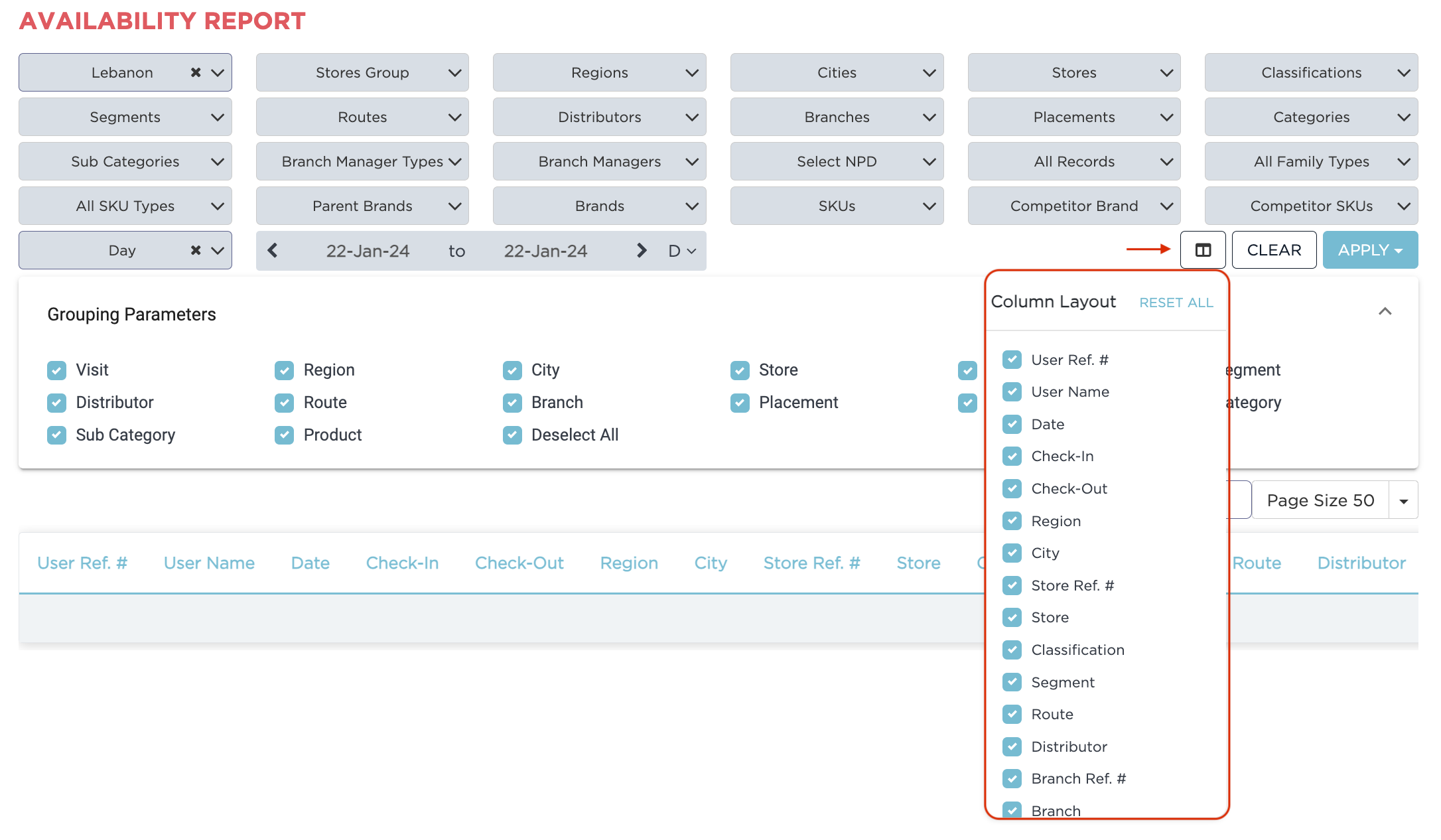Collapse the Grouping Parameters panel

tap(1385, 311)
